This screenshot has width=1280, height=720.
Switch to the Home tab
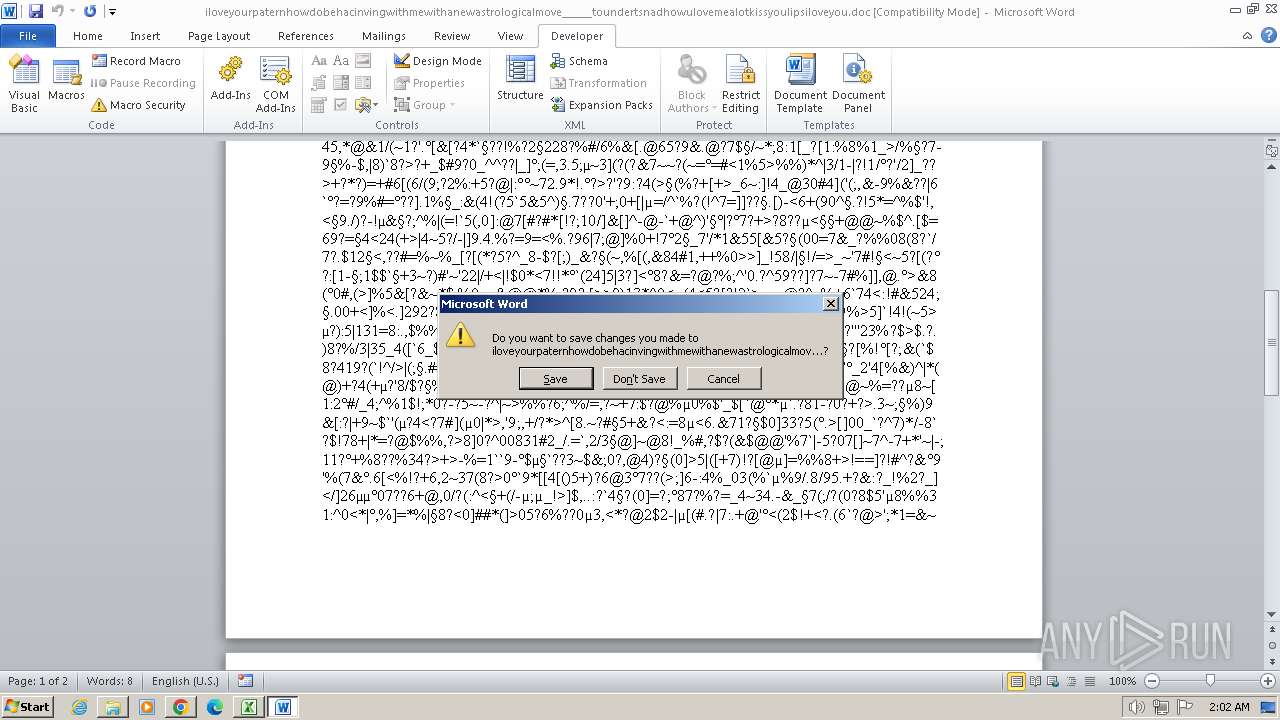(88, 36)
